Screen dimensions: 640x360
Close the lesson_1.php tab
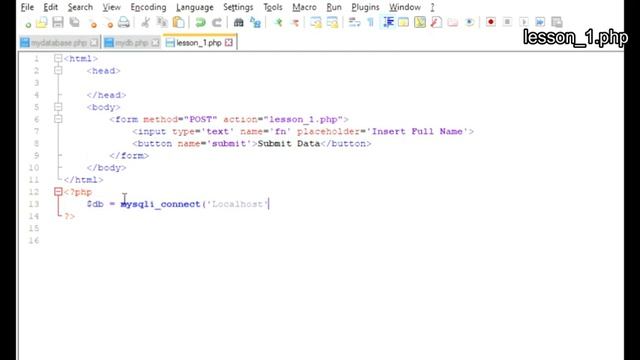(229, 42)
